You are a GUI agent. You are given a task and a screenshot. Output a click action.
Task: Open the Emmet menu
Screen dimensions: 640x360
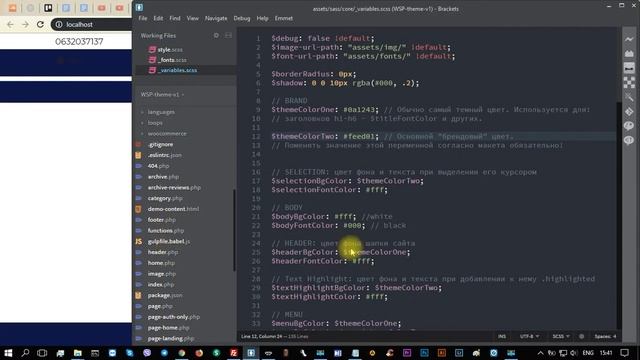coord(284,18)
